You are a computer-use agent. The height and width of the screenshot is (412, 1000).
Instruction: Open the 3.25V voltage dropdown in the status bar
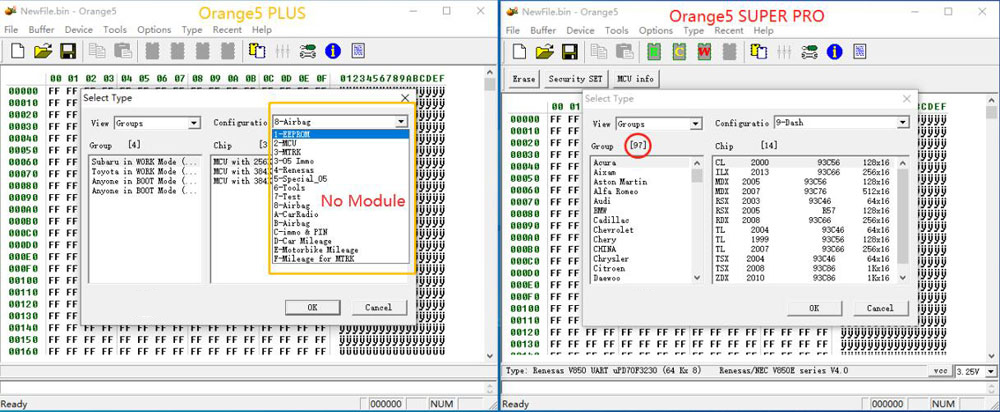pyautogui.click(x=987, y=370)
